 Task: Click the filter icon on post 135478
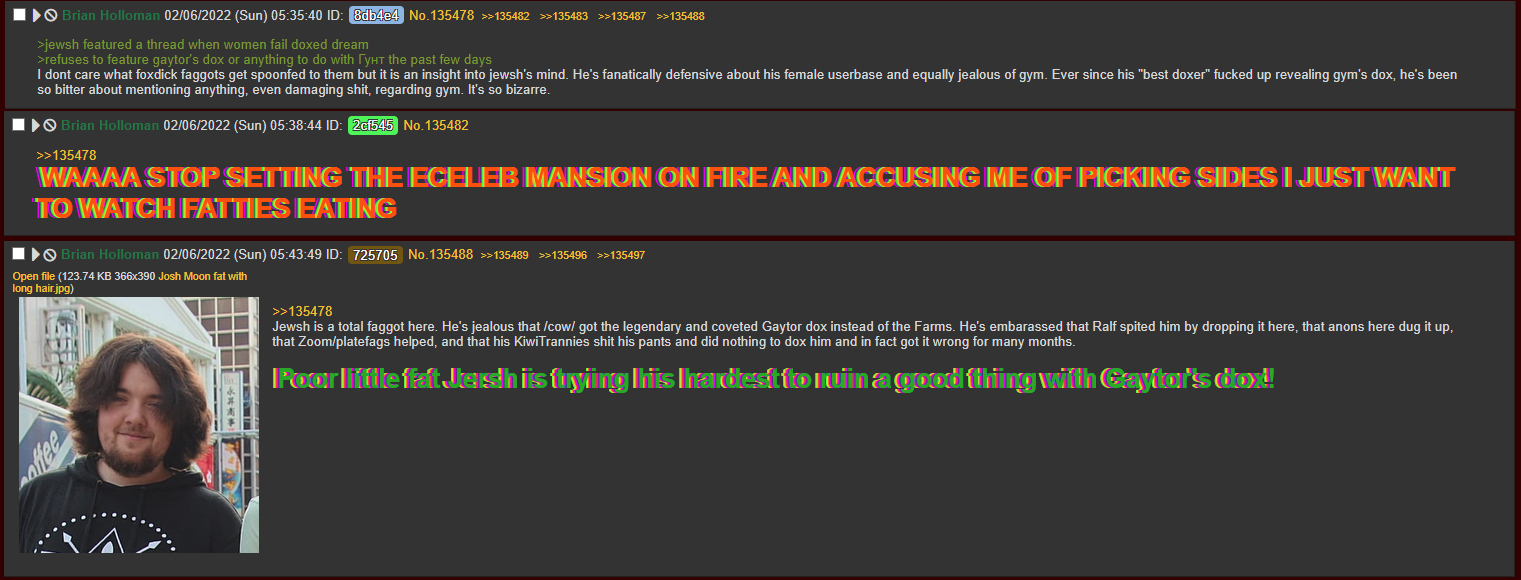coord(50,15)
